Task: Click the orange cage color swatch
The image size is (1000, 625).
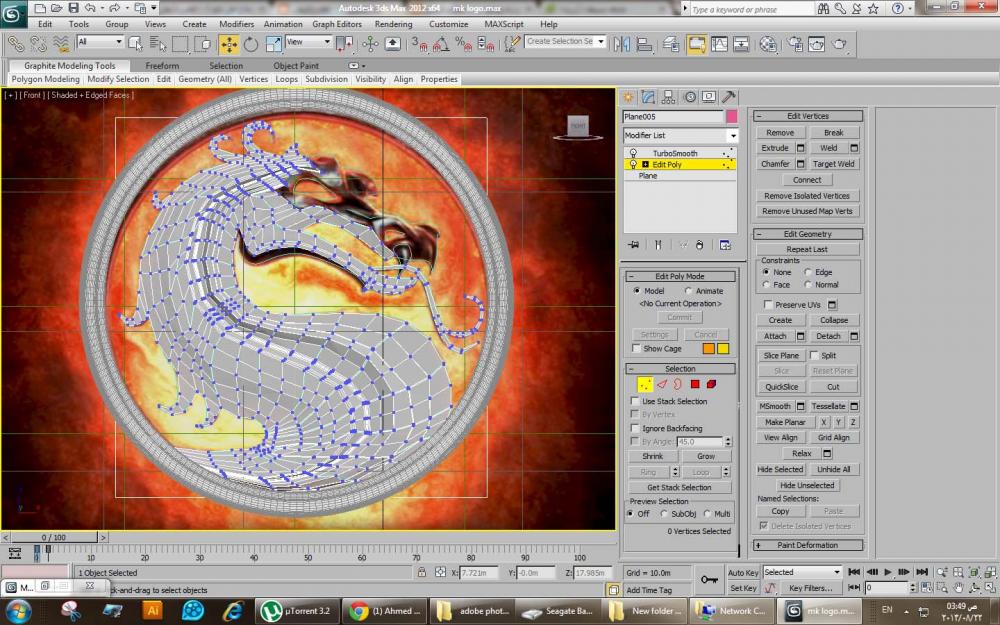Action: [x=709, y=348]
